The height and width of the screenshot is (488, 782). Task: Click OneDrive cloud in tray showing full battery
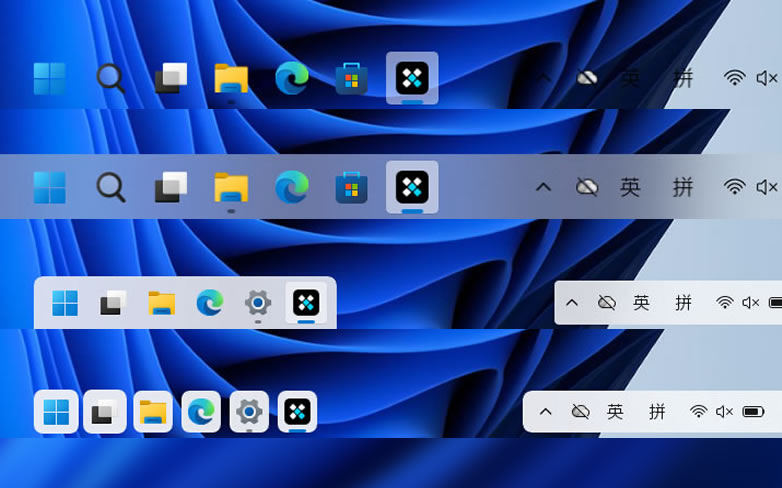581,412
